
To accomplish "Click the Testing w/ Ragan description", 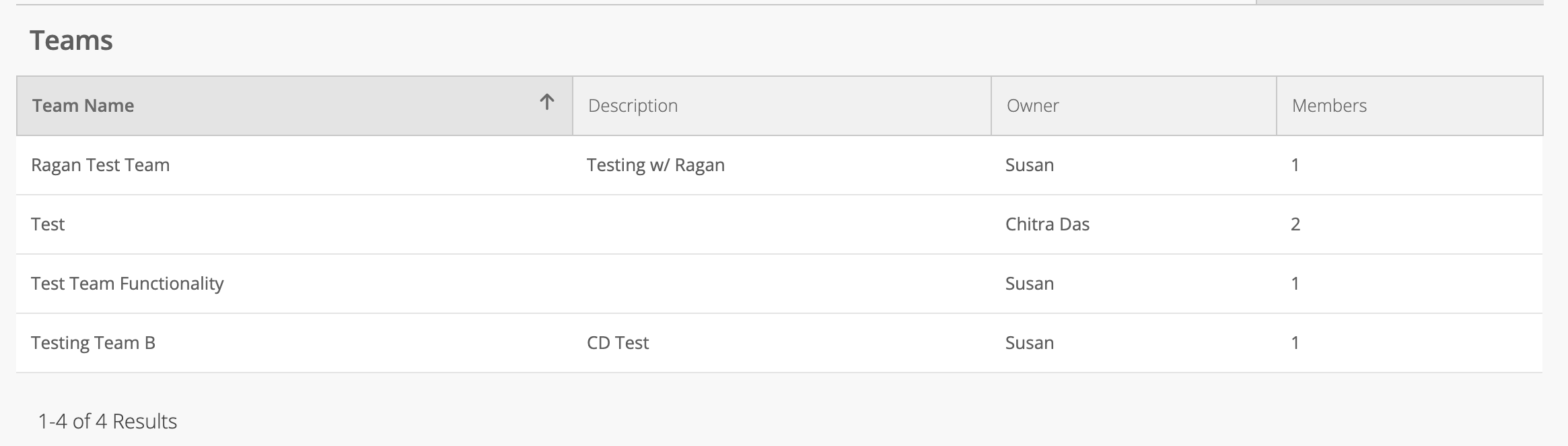I will point(655,165).
